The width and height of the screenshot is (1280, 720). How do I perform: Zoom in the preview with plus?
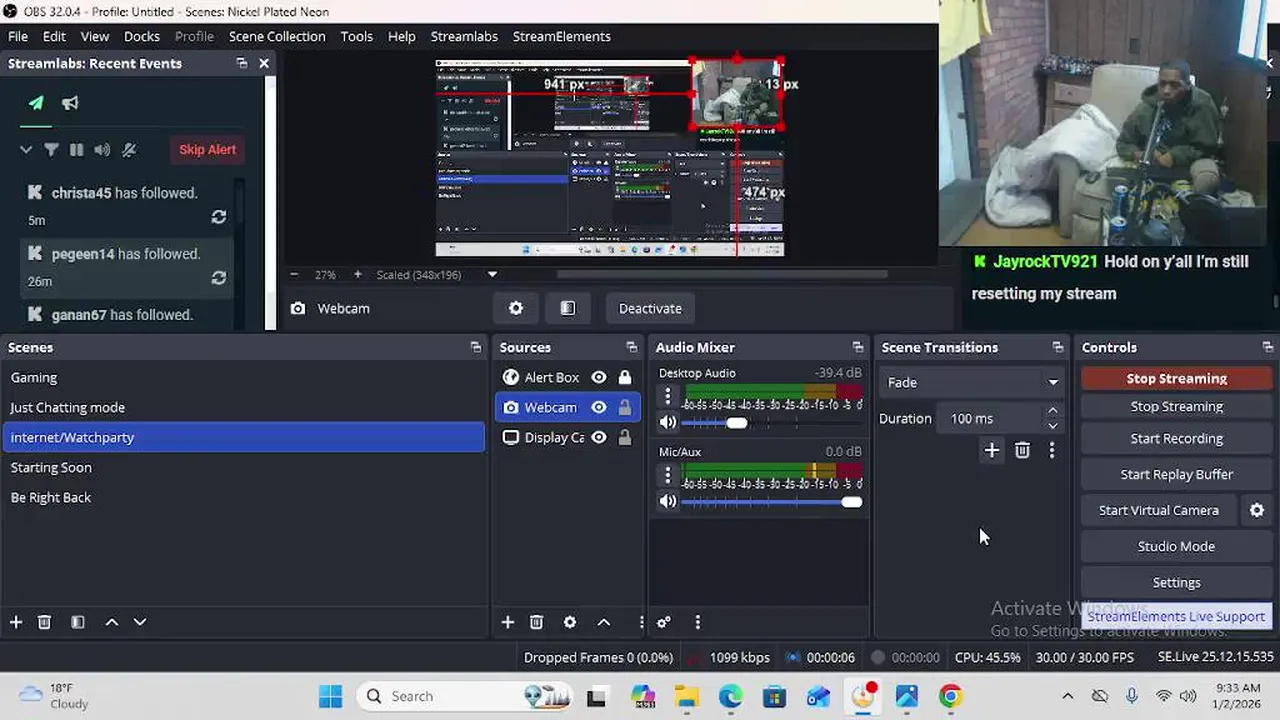click(357, 274)
